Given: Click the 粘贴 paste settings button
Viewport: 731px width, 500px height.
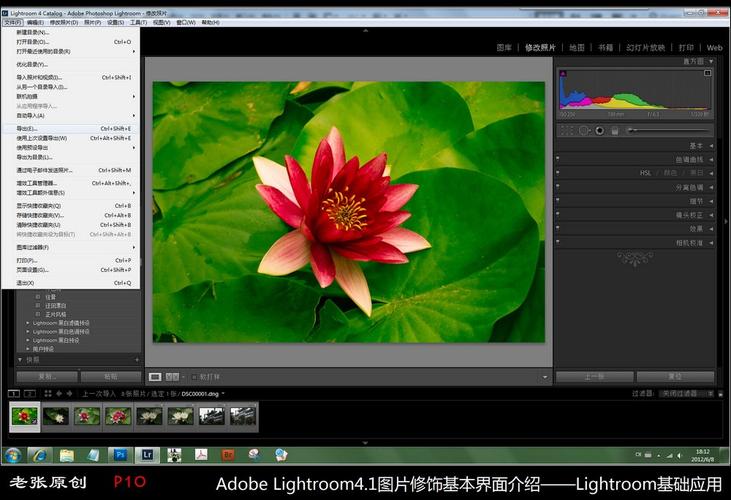Looking at the screenshot, I should pyautogui.click(x=111, y=377).
